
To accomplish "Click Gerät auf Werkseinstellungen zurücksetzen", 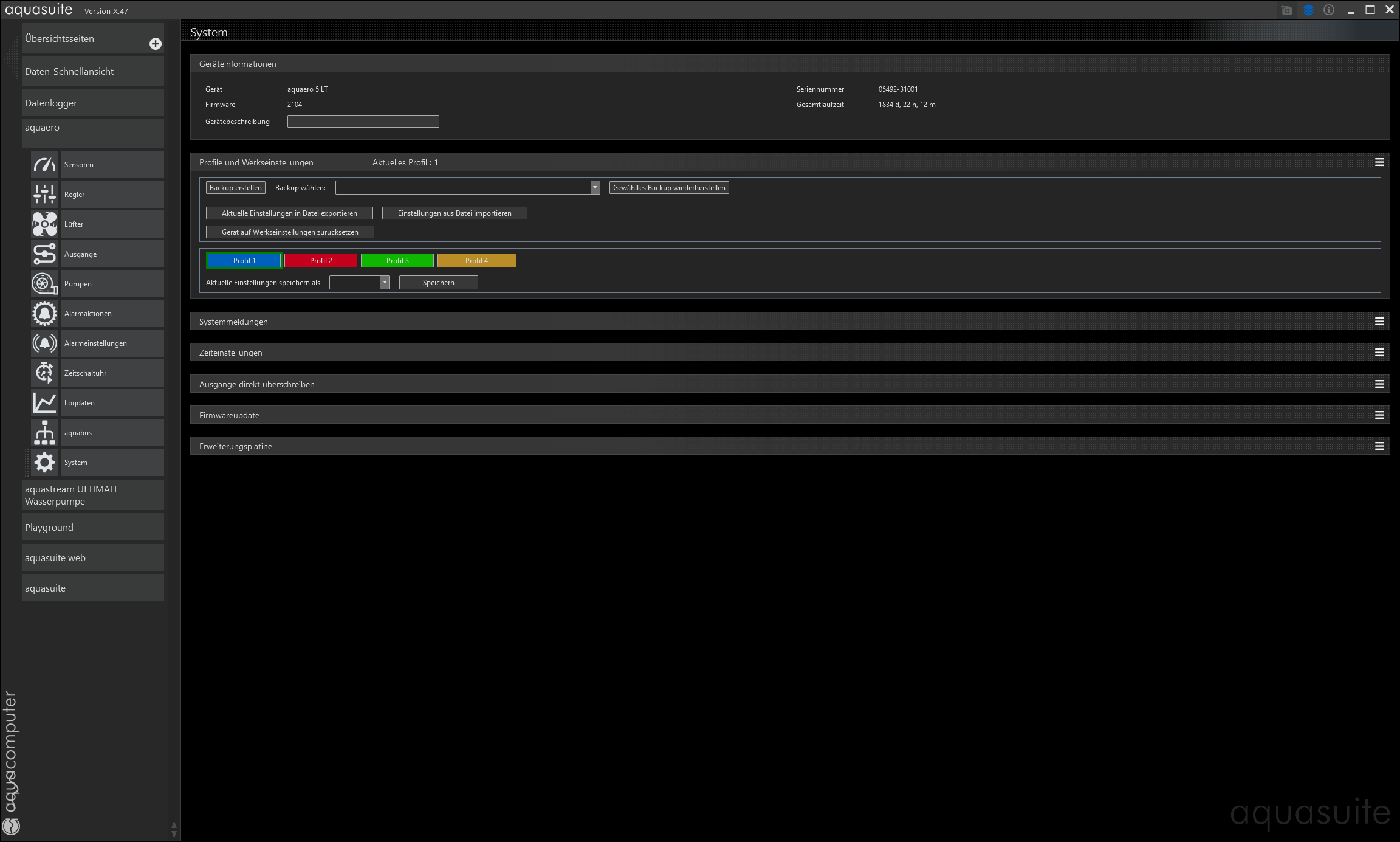I will click(x=290, y=232).
